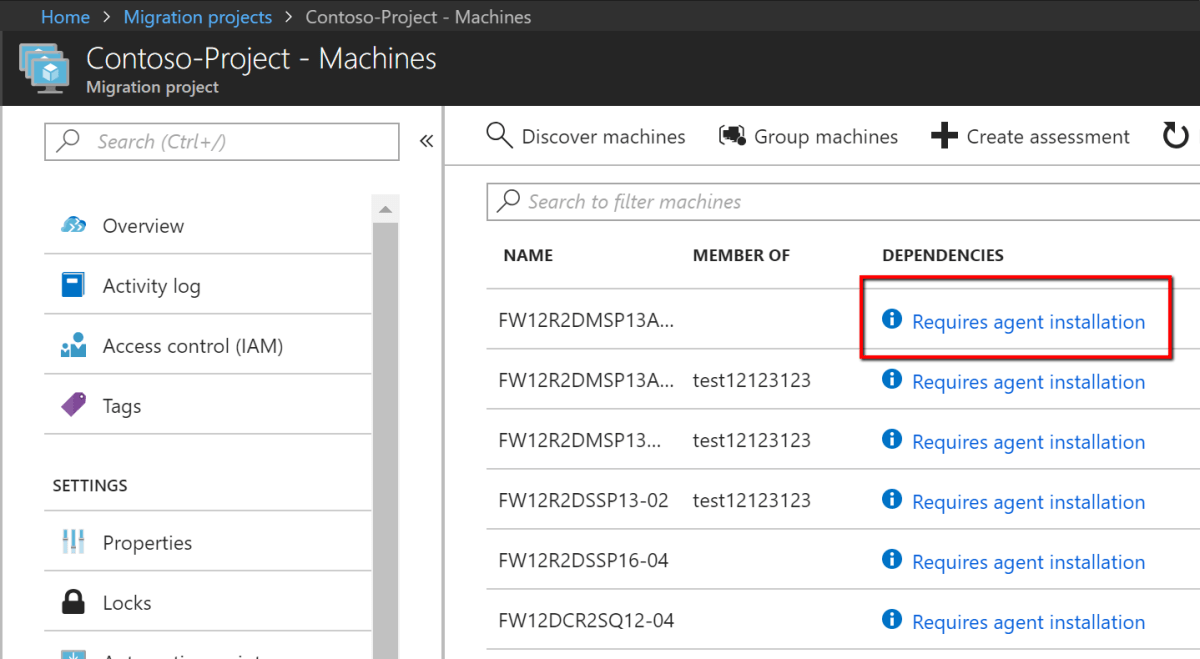Open highlighted Requires agent installation link
Viewport: 1200px width, 659px height.
[x=1028, y=322]
